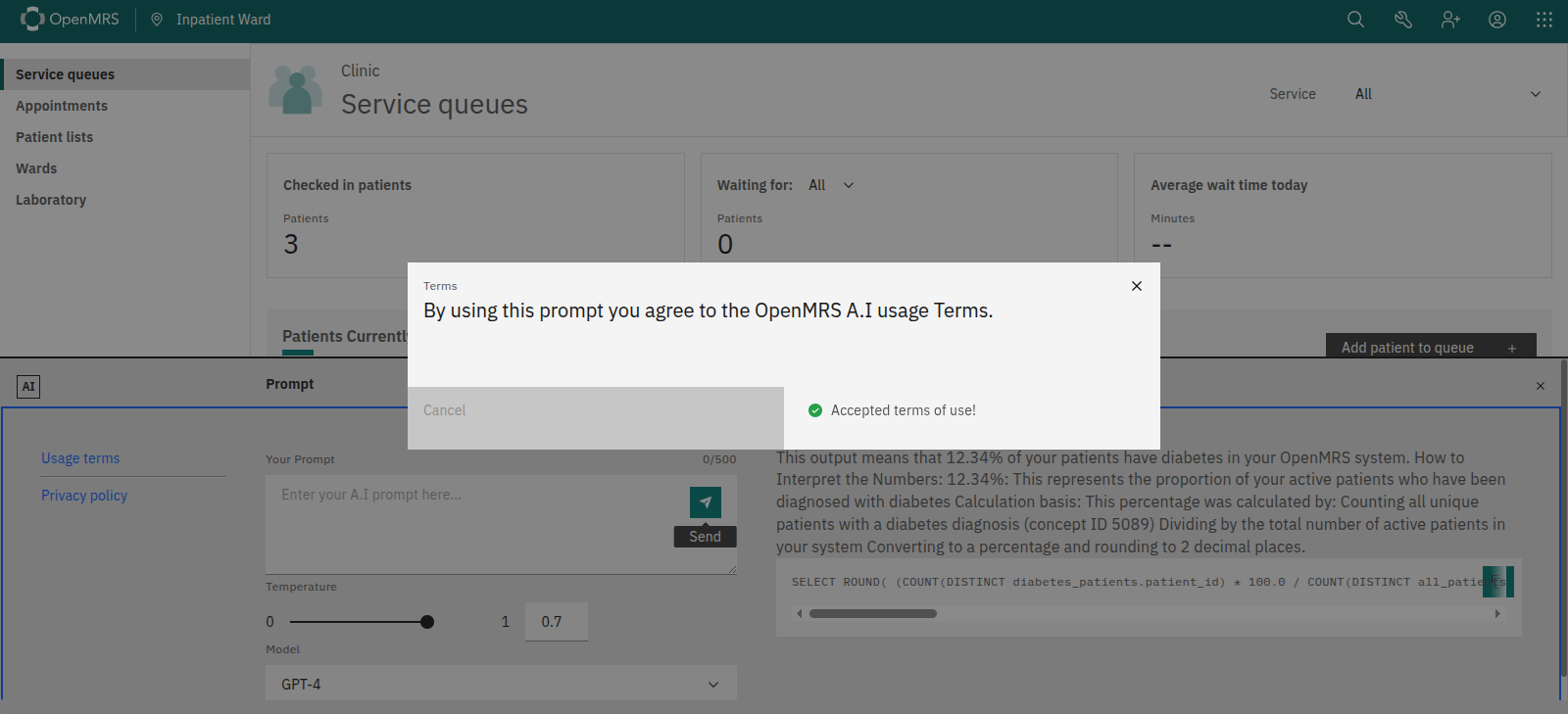Open Wards in sidebar

coord(125,168)
